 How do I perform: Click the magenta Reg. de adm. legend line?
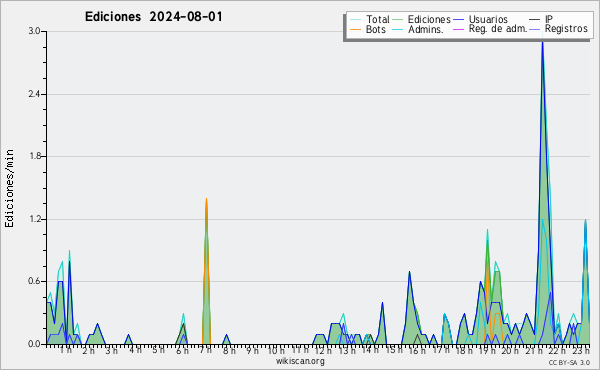(x=458, y=29)
